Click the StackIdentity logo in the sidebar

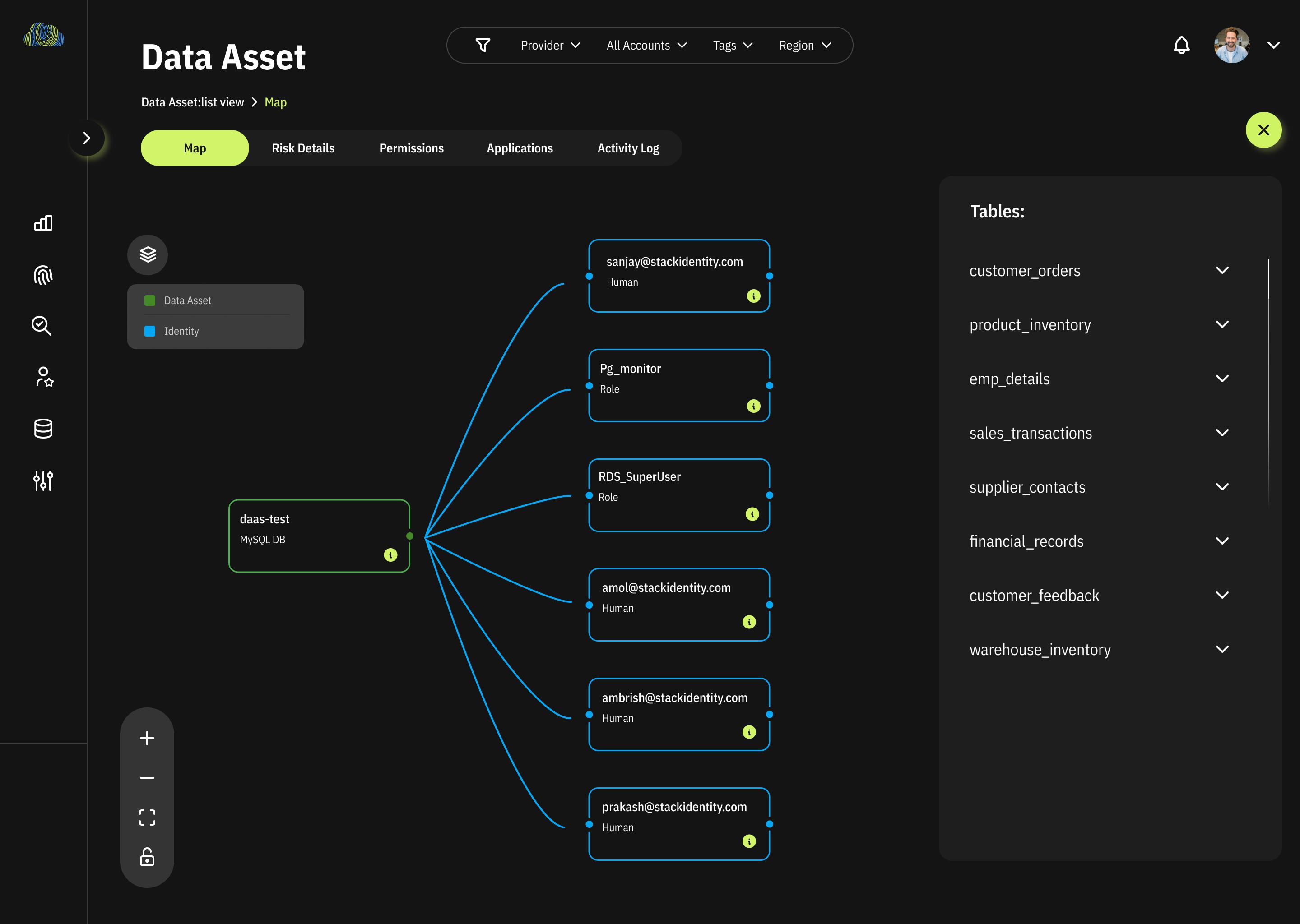pos(44,35)
